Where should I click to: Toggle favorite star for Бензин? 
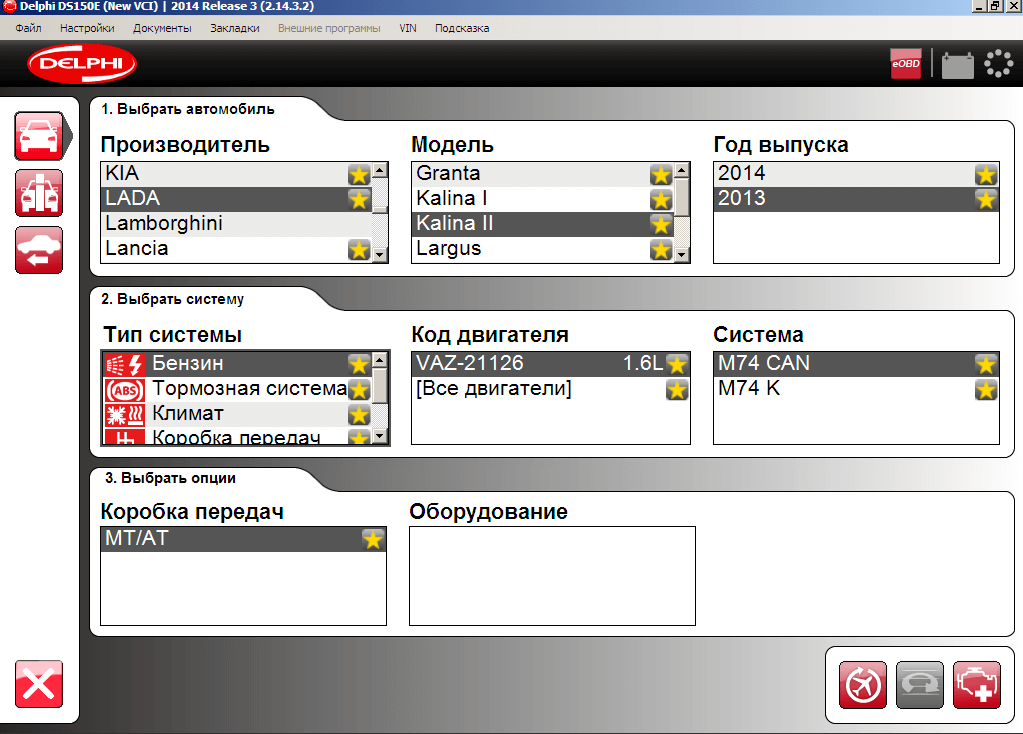point(359,364)
